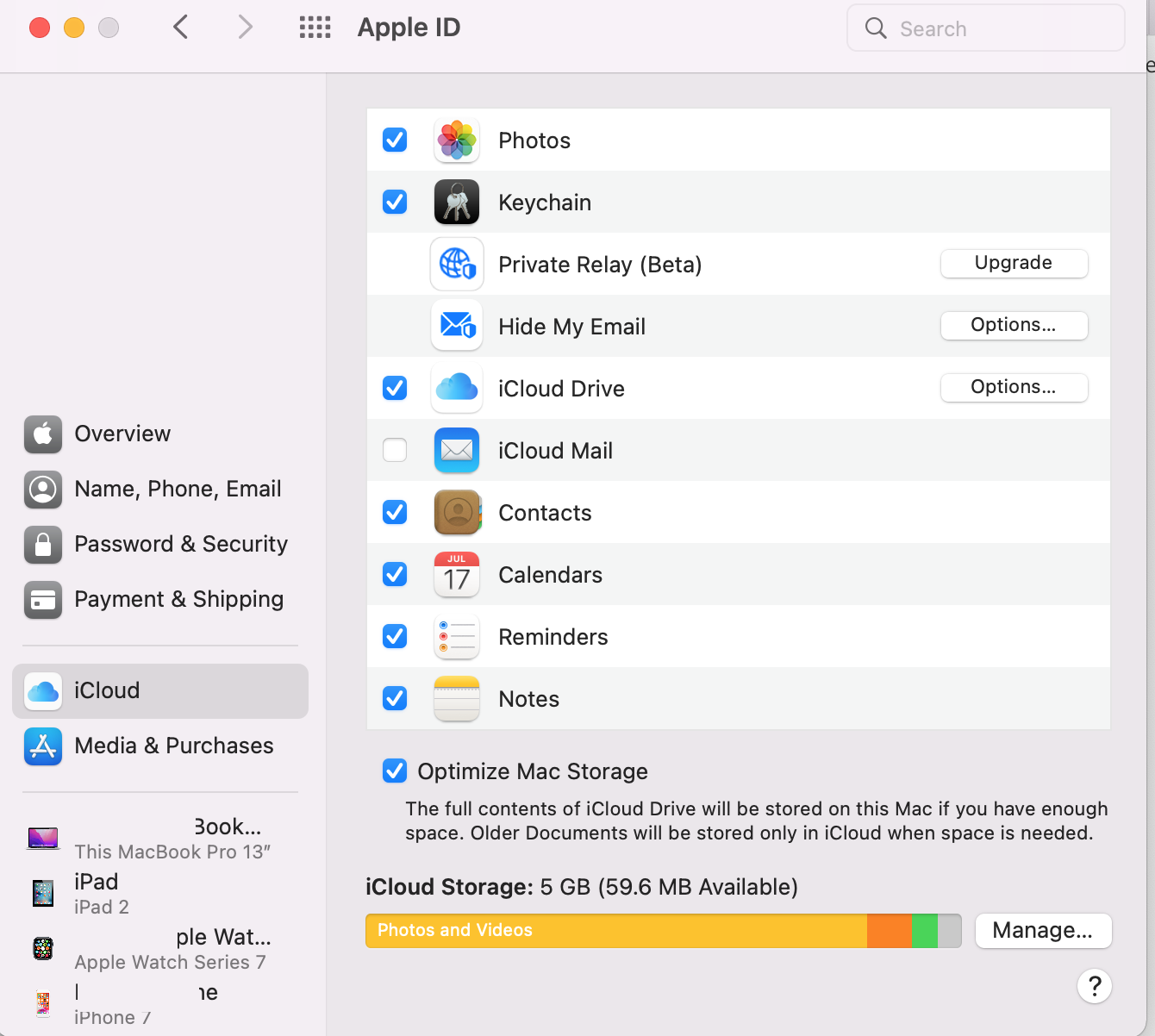The height and width of the screenshot is (1036, 1155).
Task: Open Media & Purchases section
Action: tap(160, 746)
